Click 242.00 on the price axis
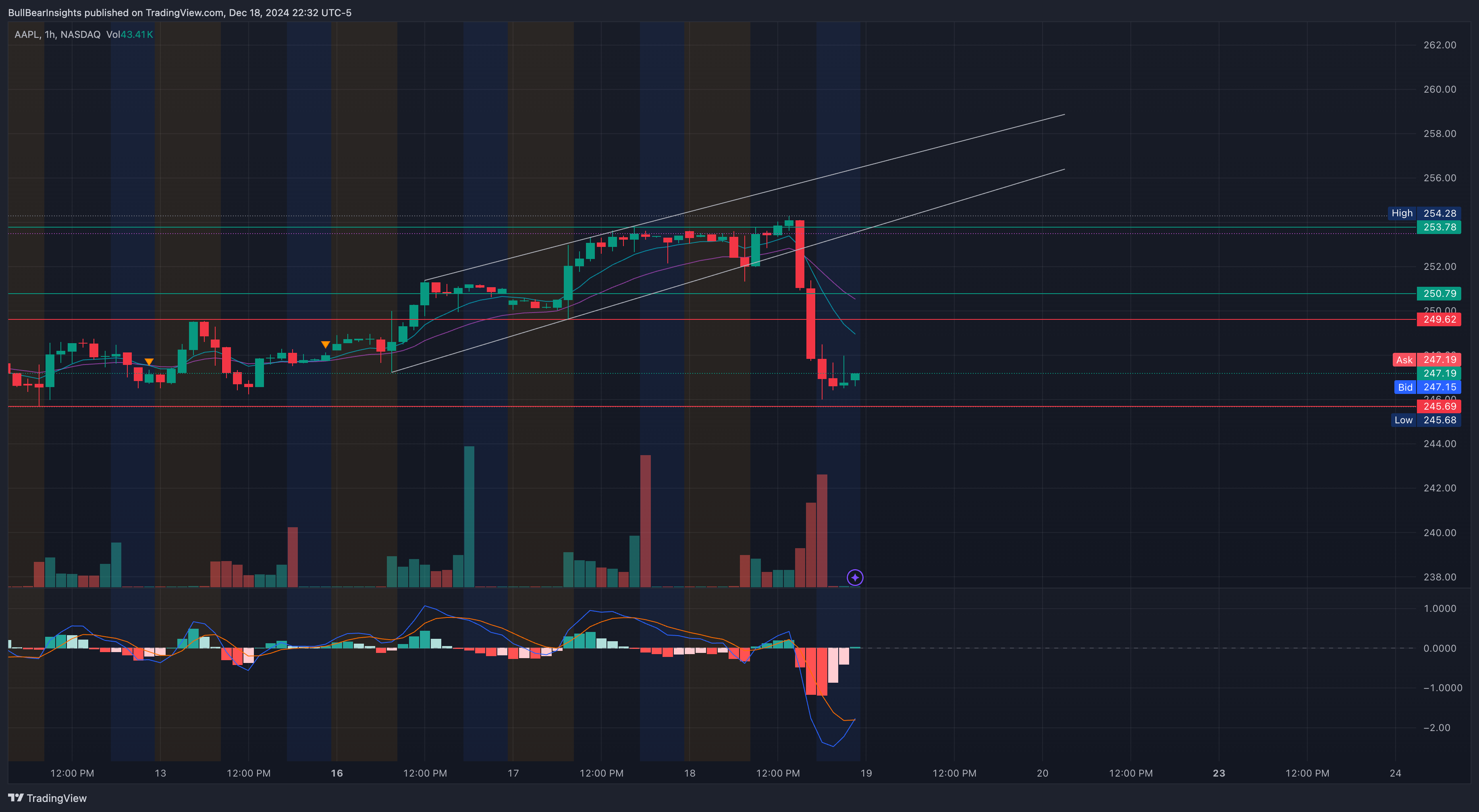The width and height of the screenshot is (1479, 812). coord(1440,488)
